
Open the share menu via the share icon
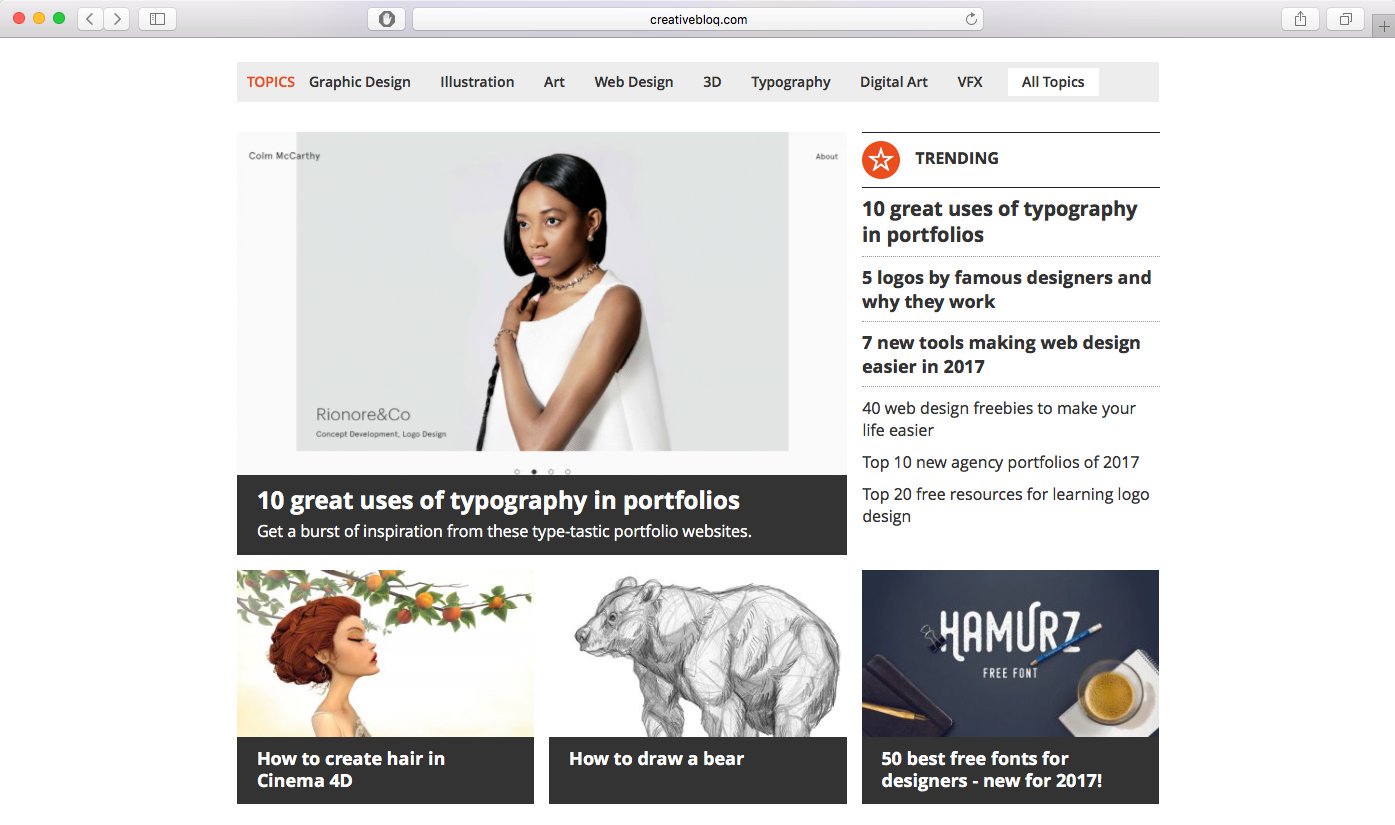(x=1298, y=18)
